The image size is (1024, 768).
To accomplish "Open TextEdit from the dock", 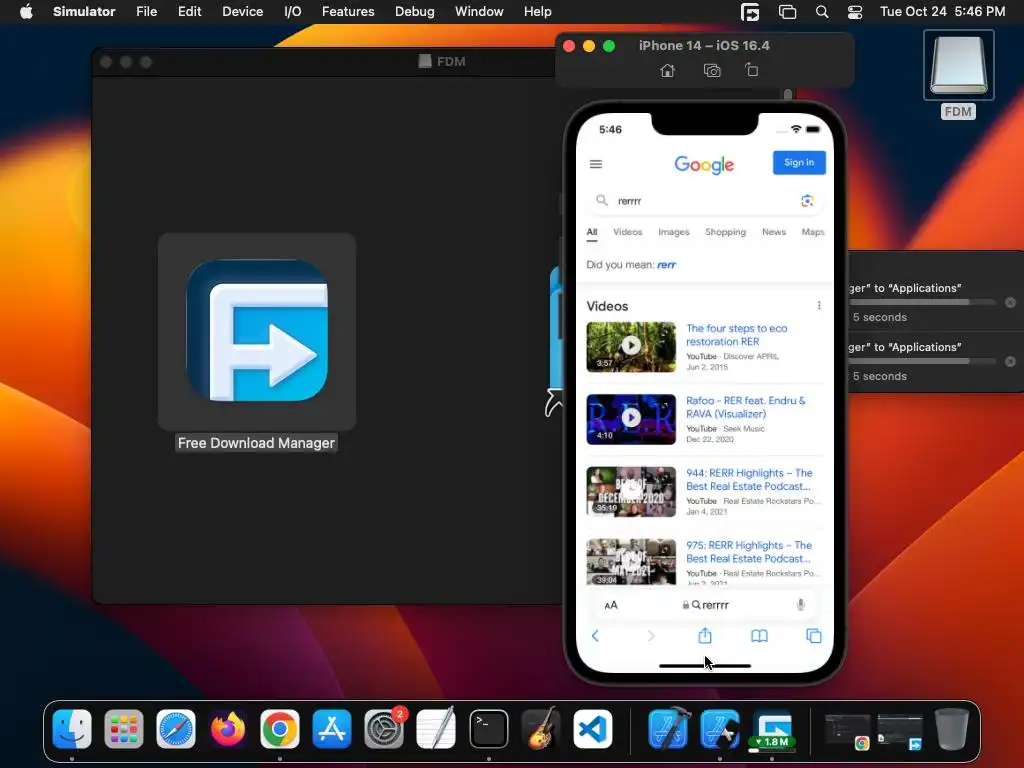I will 436,729.
